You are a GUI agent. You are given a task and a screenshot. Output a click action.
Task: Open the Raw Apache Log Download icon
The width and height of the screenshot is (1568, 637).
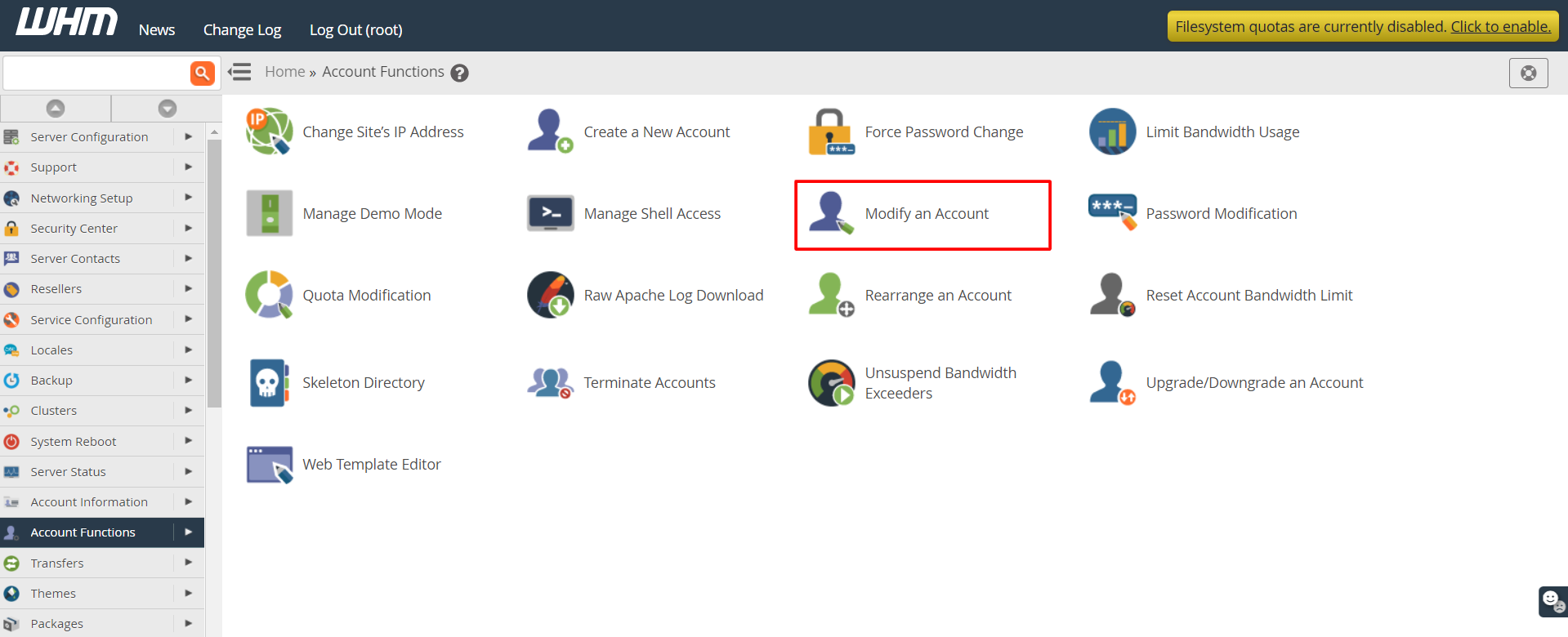pyautogui.click(x=550, y=295)
